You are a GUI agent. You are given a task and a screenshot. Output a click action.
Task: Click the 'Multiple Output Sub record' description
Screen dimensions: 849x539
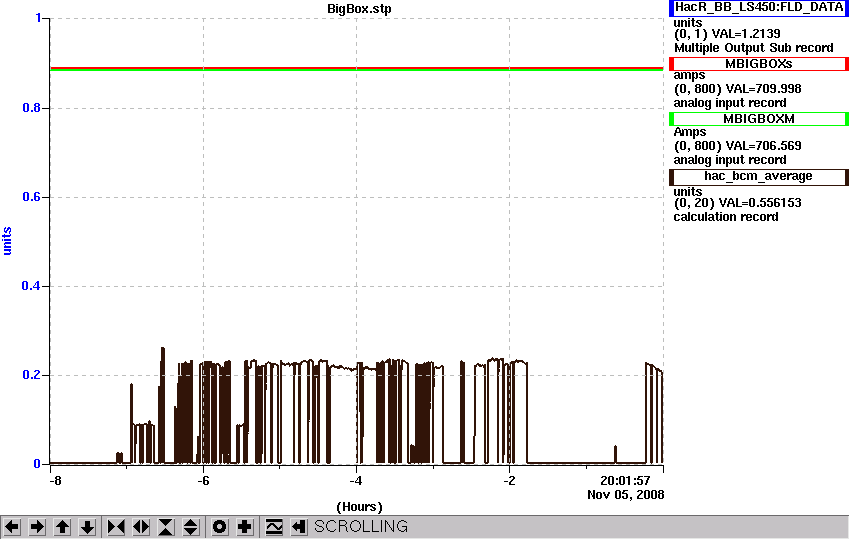click(753, 48)
